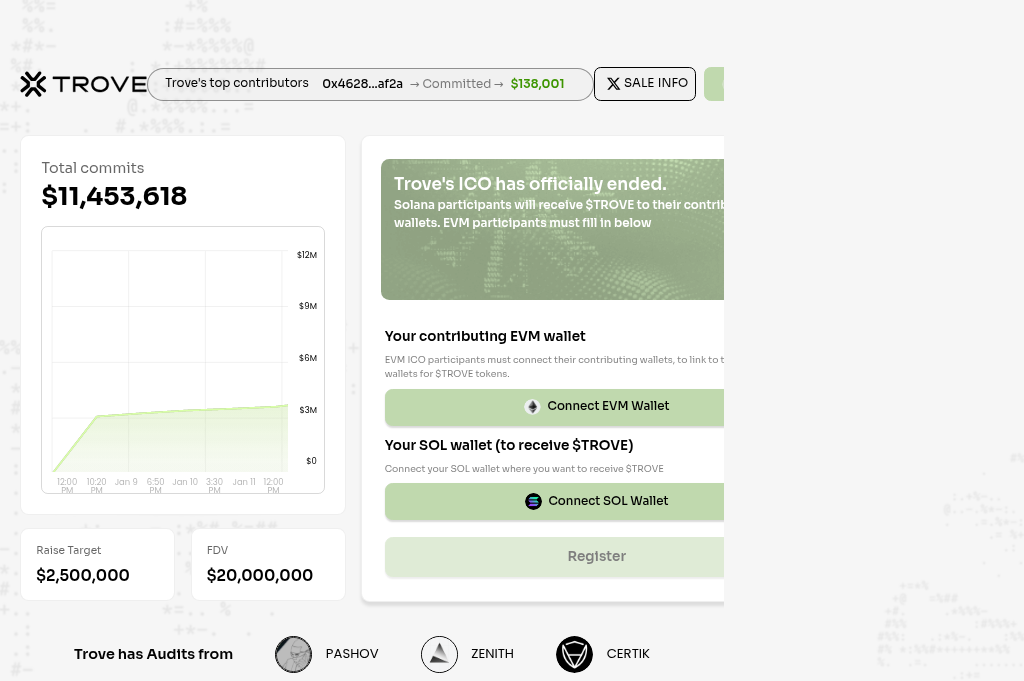Click the Total commits chart
The height and width of the screenshot is (681, 1024).
click(x=182, y=360)
